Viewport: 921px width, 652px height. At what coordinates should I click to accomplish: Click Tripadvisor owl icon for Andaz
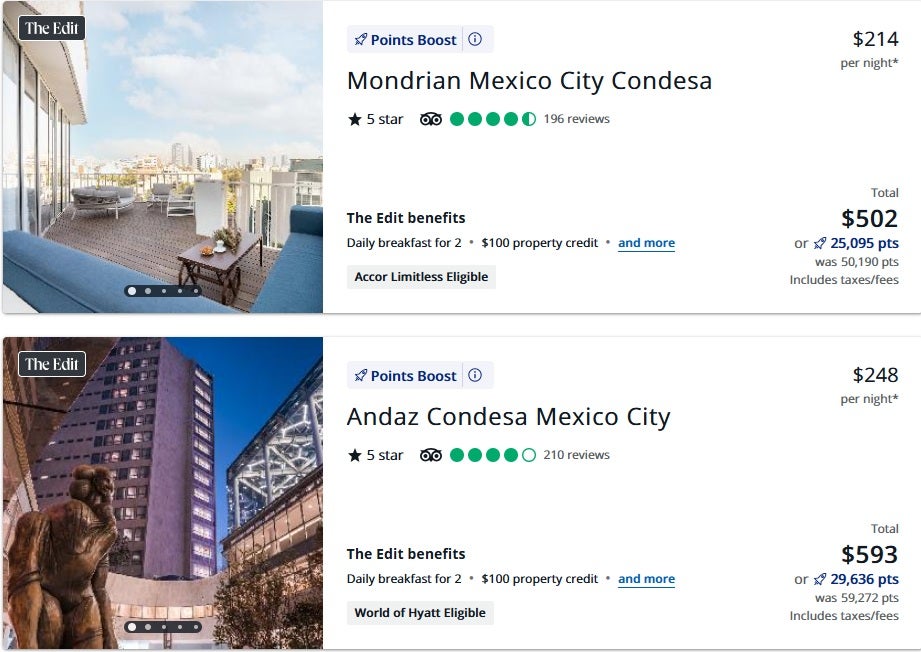click(431, 455)
